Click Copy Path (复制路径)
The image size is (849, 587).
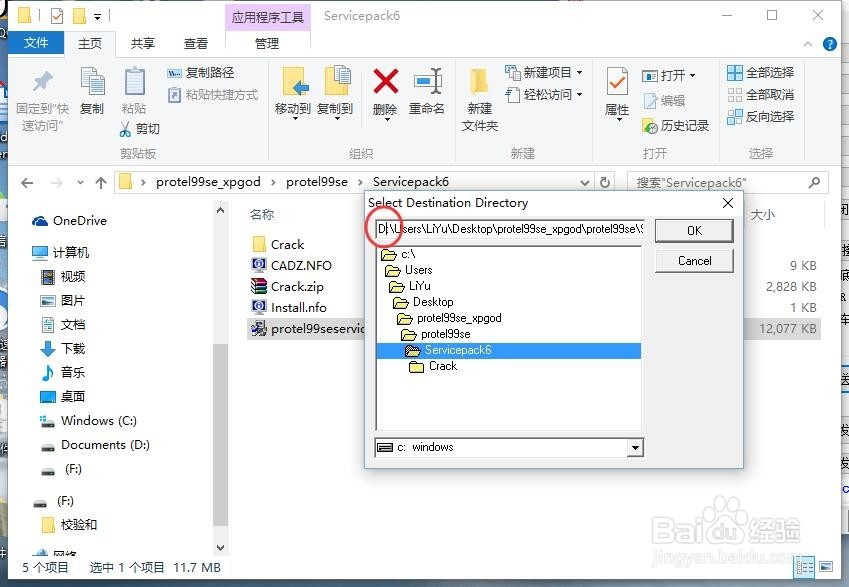[x=200, y=73]
